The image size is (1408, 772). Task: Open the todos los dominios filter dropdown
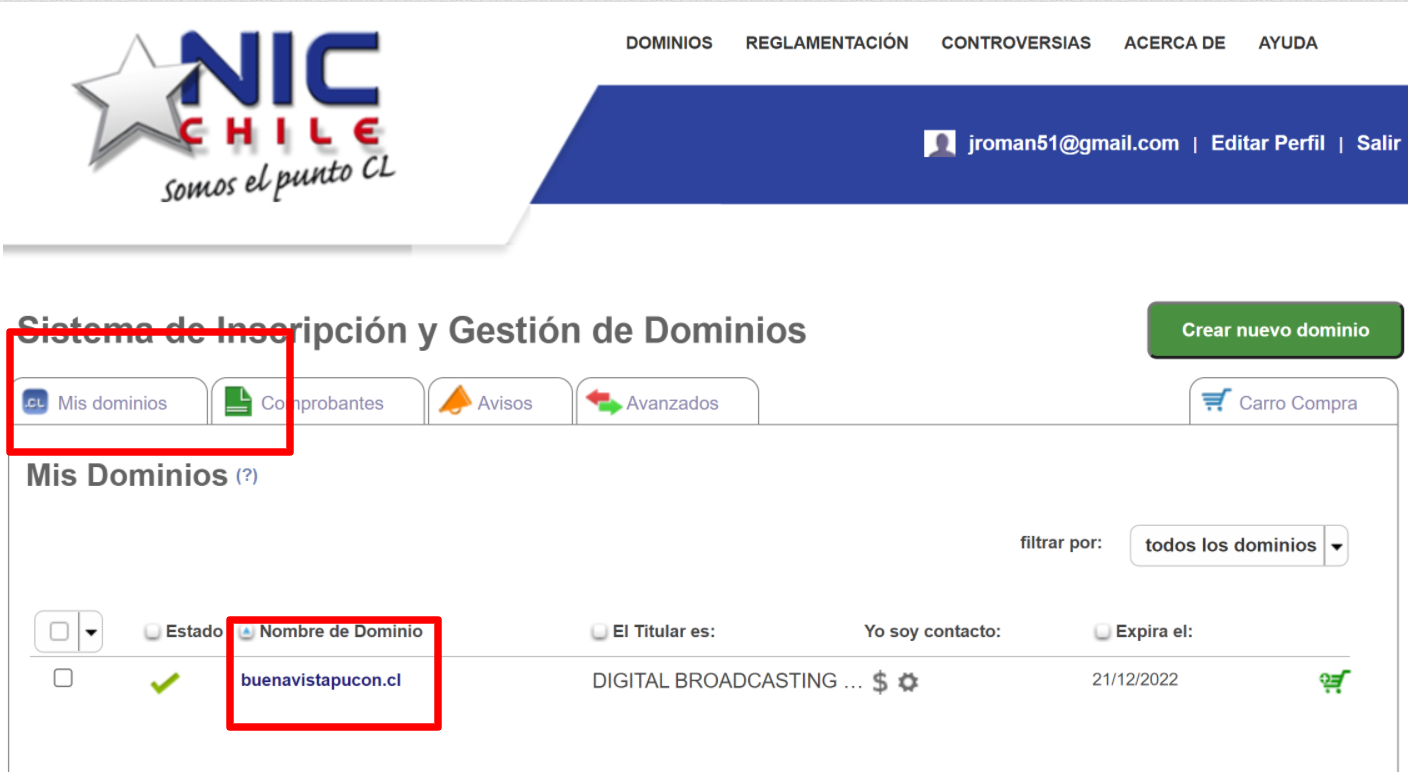pyautogui.click(x=1238, y=545)
